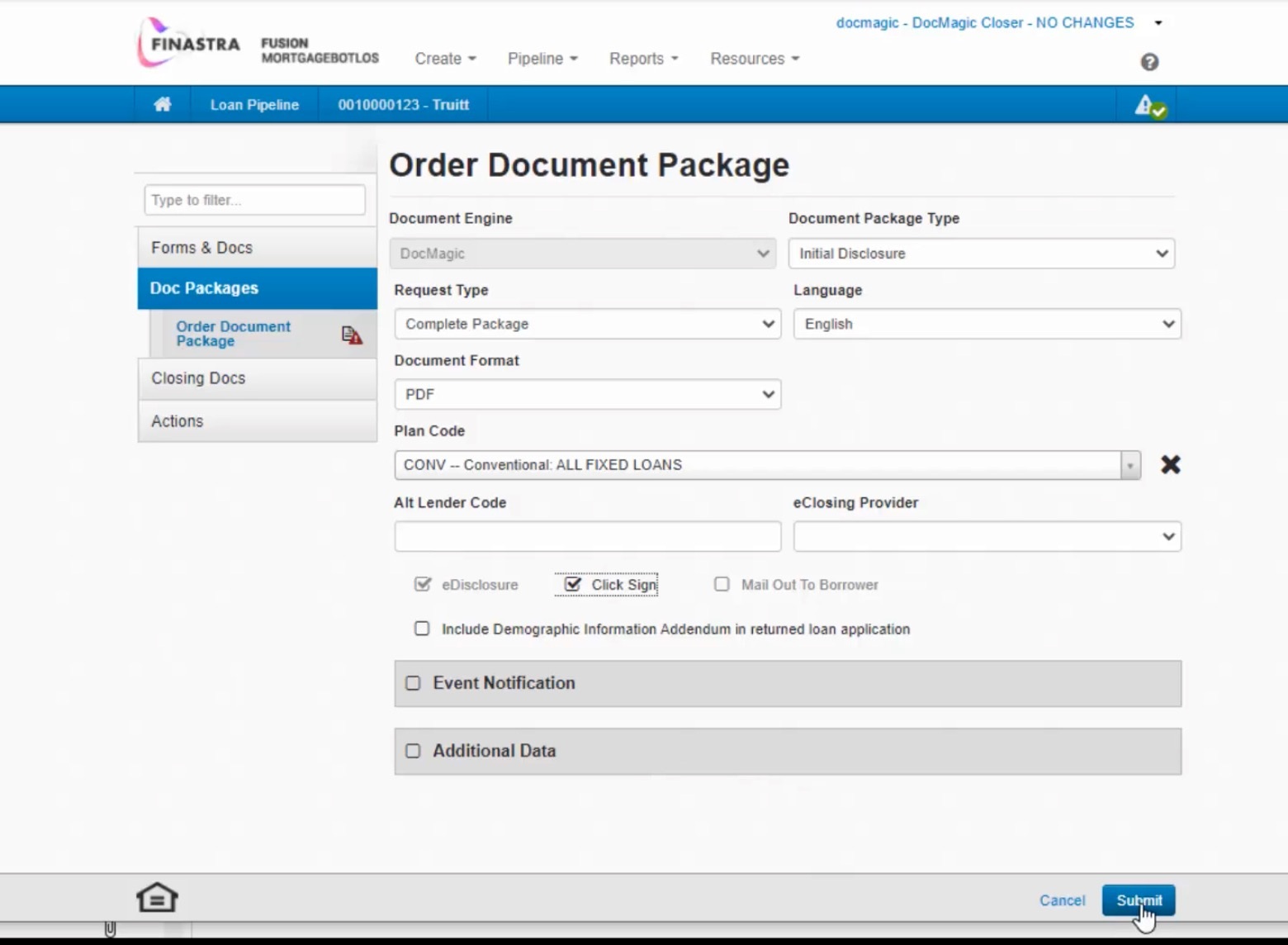This screenshot has width=1288, height=945.
Task: Open the Language dropdown
Action: point(987,324)
